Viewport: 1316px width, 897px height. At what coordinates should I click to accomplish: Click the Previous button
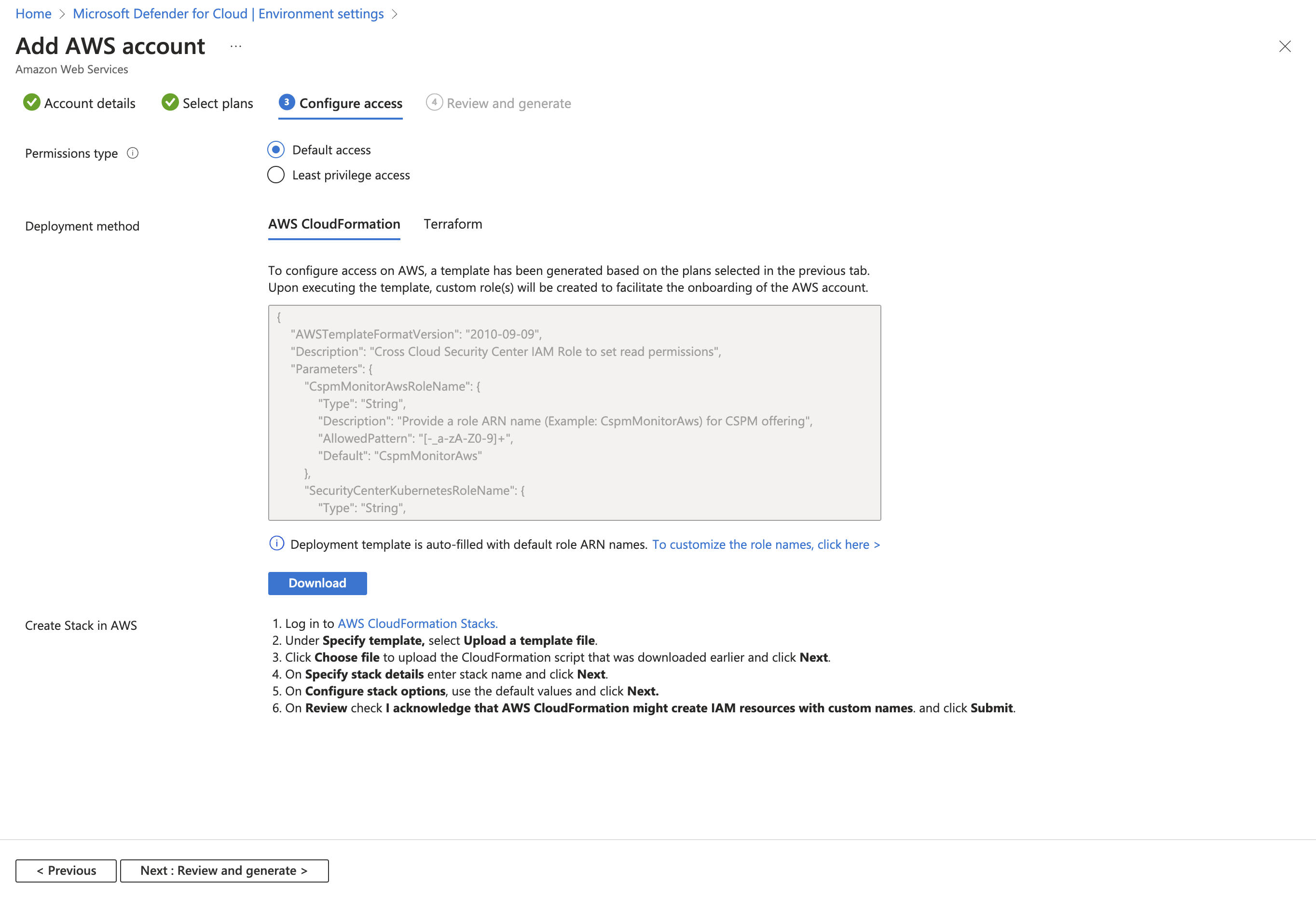click(66, 870)
